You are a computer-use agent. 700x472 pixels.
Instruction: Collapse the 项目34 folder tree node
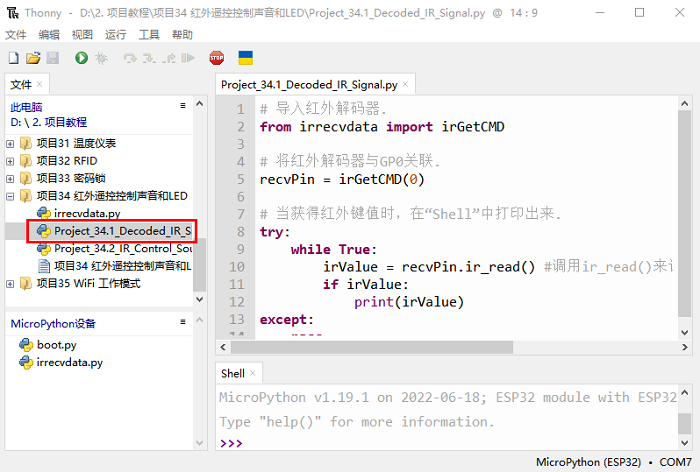[x=11, y=196]
